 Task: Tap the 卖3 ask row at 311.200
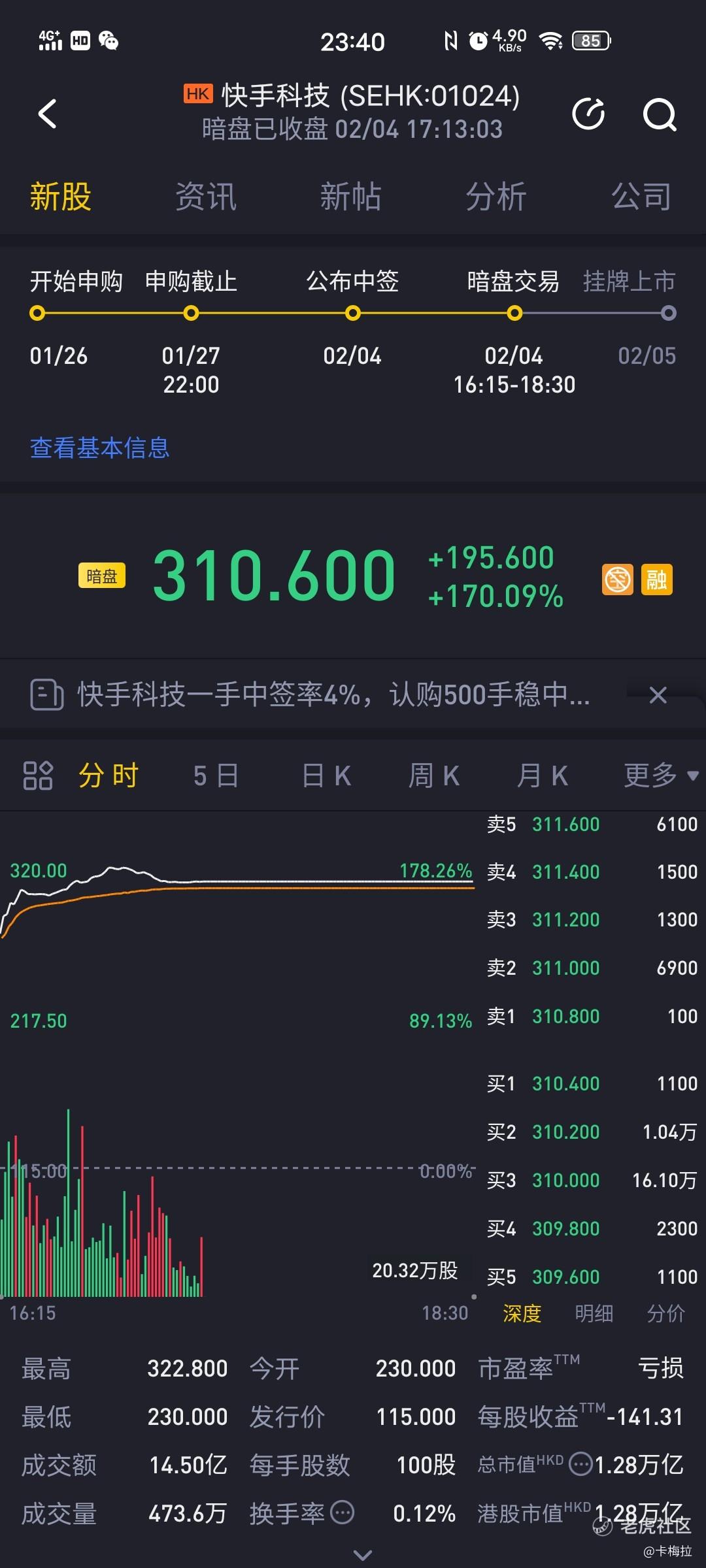[x=592, y=920]
